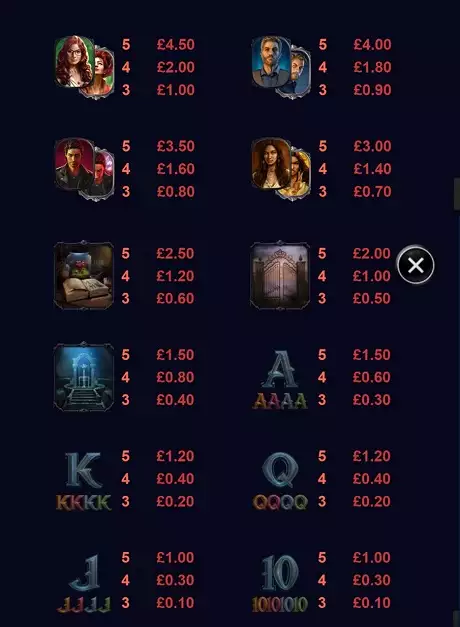Click the row of colored AAAA variants

coord(280,401)
